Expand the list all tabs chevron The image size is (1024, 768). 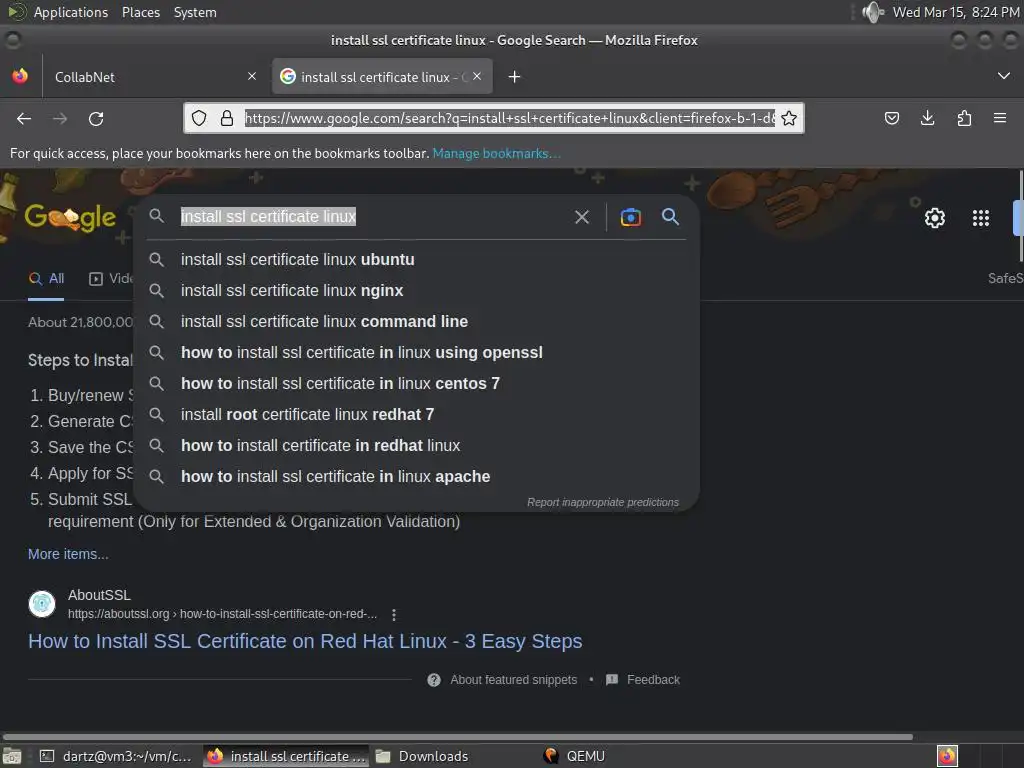pyautogui.click(x=1004, y=76)
